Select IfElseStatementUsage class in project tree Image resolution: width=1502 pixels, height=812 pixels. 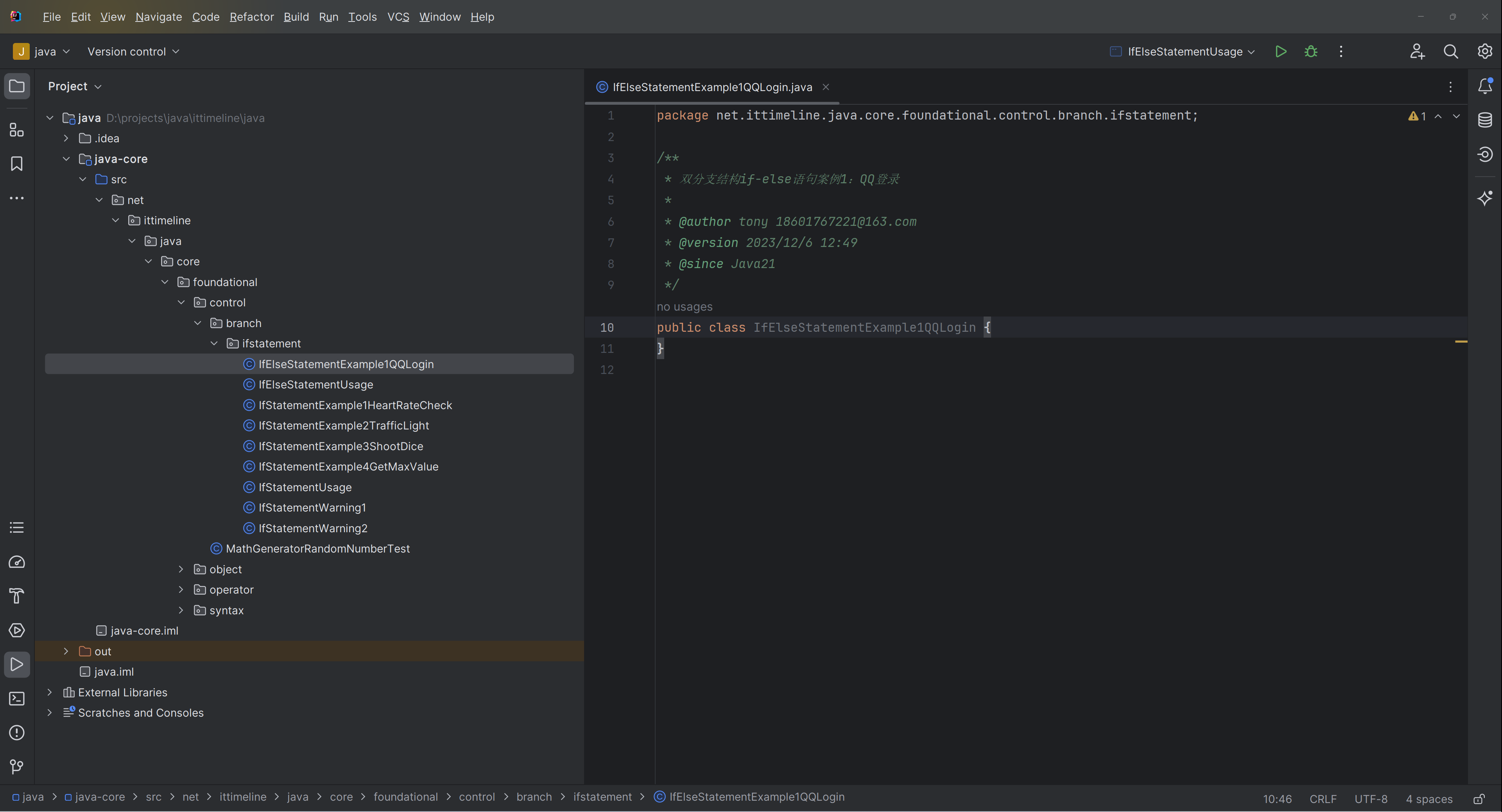tap(315, 384)
